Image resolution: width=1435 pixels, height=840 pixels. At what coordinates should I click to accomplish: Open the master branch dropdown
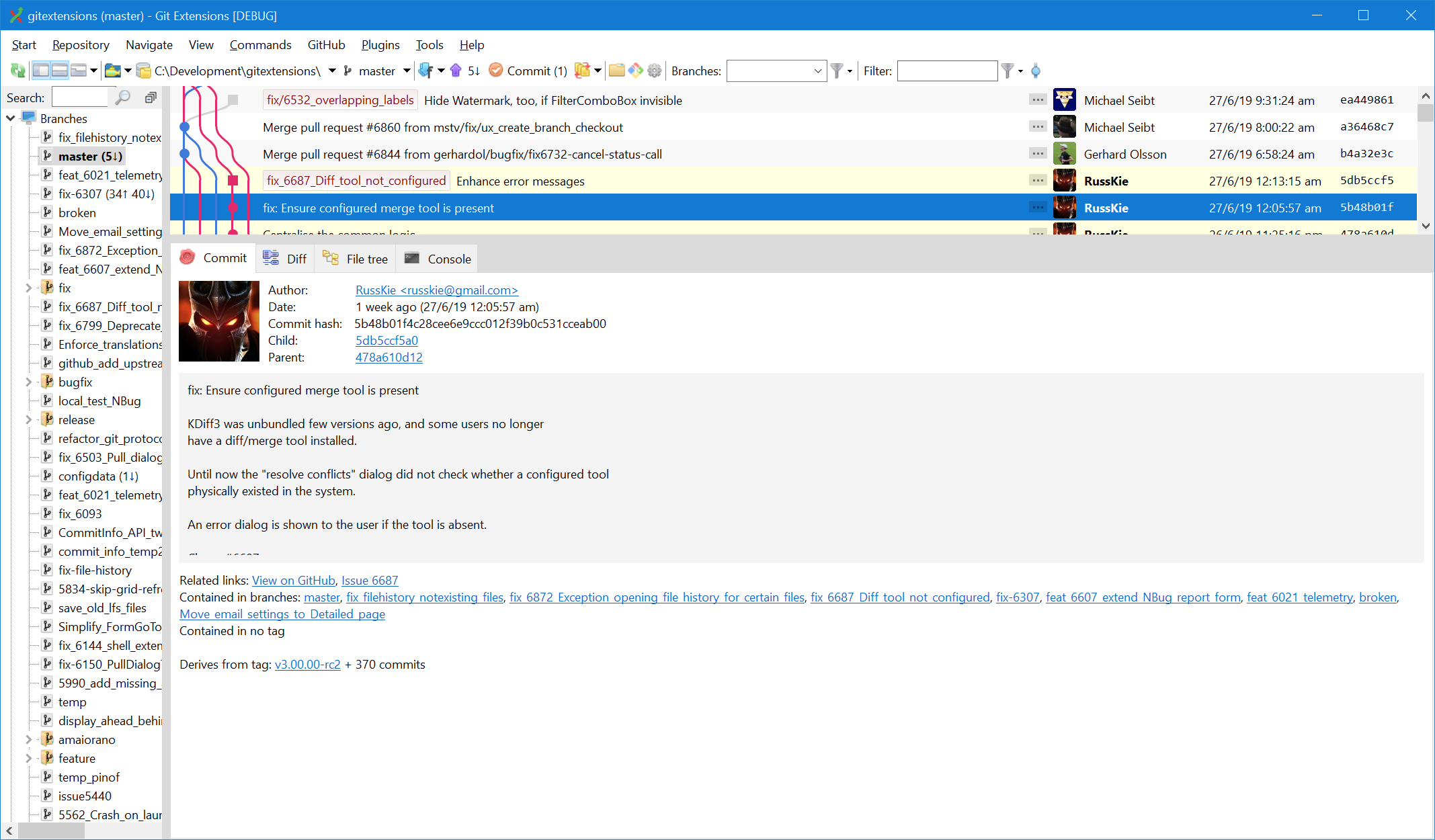406,71
